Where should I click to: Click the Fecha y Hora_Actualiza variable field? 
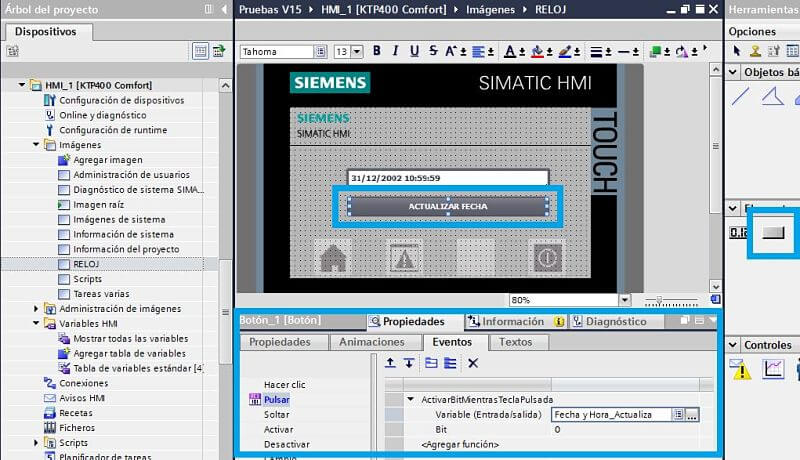(611, 415)
